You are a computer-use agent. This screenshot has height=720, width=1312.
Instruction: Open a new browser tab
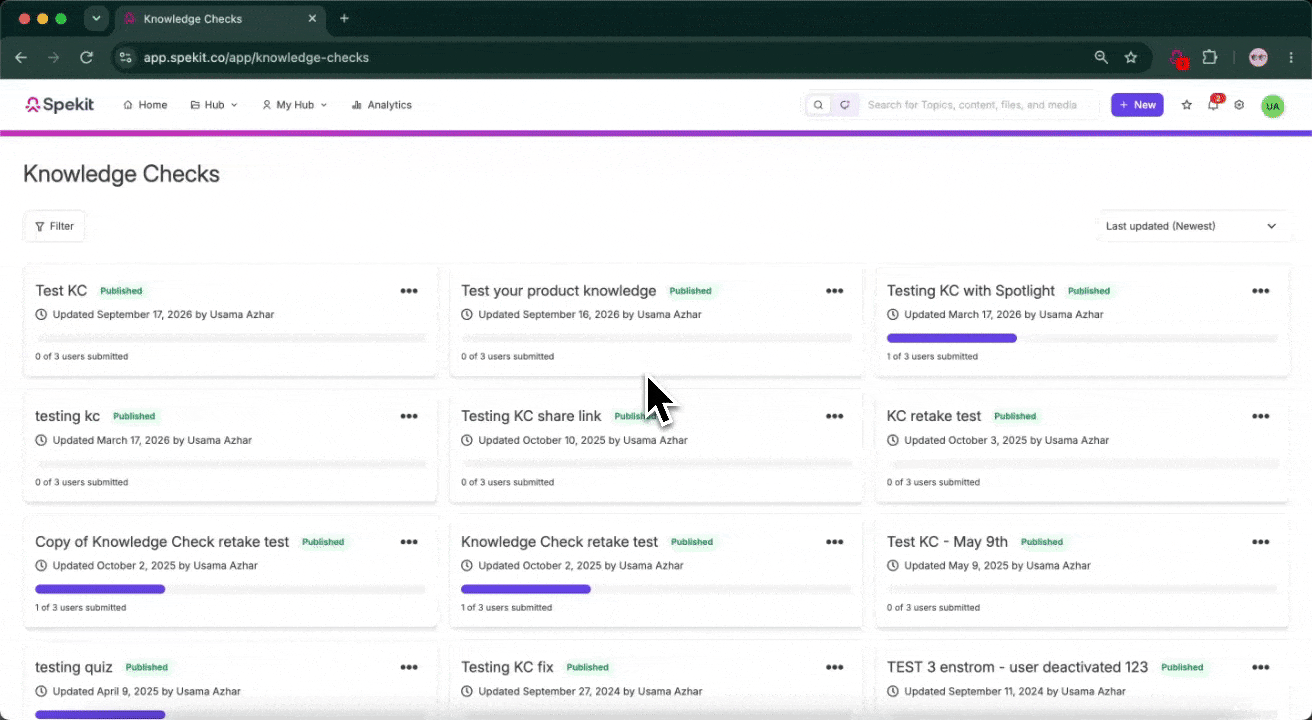[x=344, y=18]
